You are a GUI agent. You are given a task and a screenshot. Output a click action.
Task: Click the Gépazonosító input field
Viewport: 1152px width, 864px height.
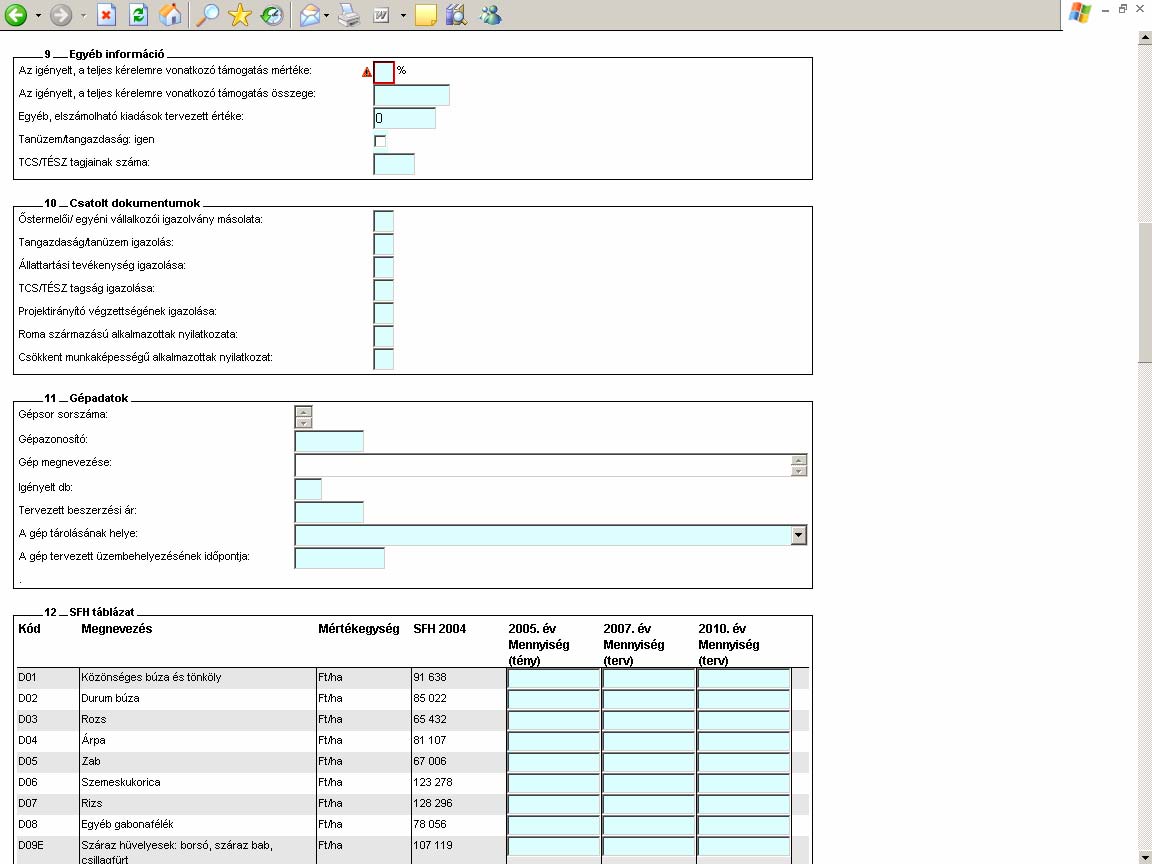(x=329, y=441)
